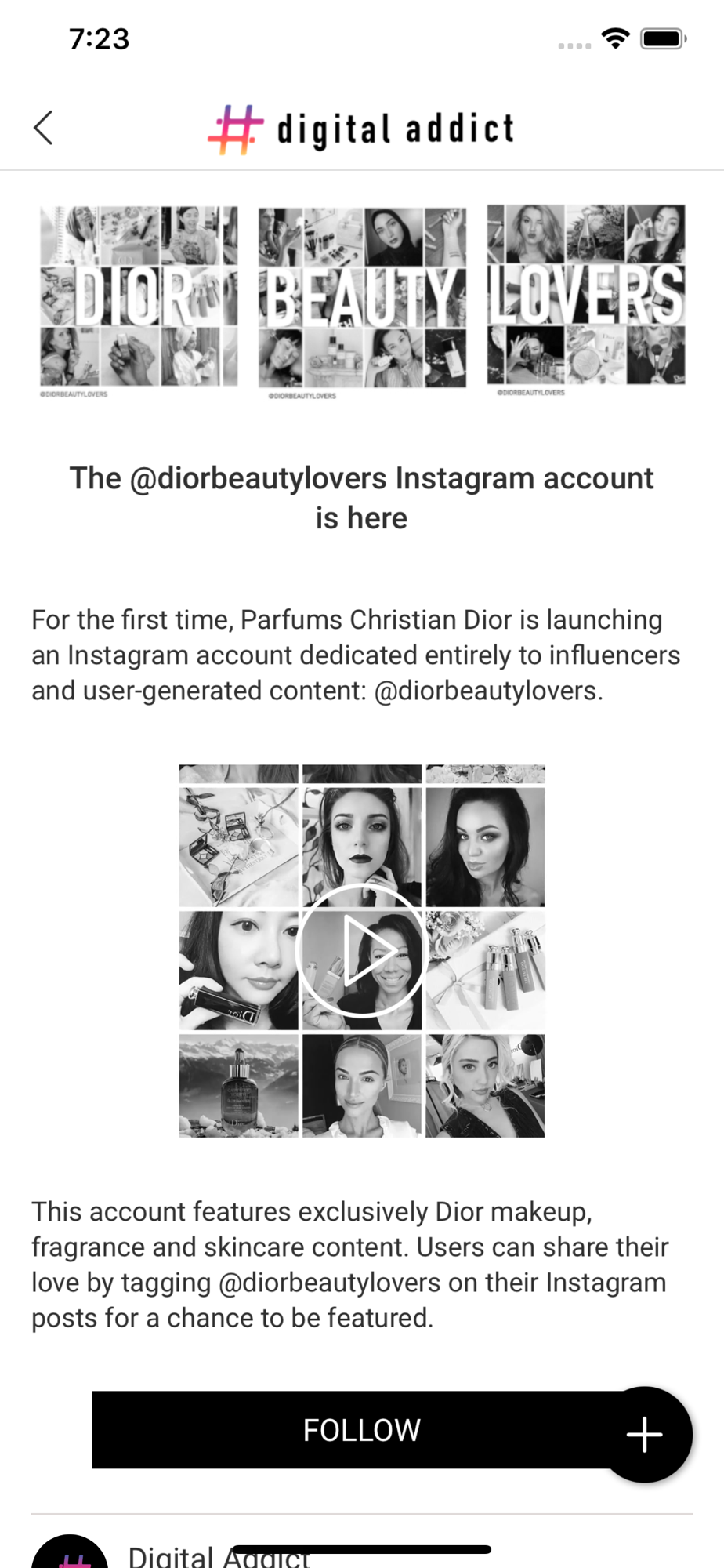The height and width of the screenshot is (1568, 724).
Task: Tap the blonde woman photo in grid
Action: (485, 1086)
